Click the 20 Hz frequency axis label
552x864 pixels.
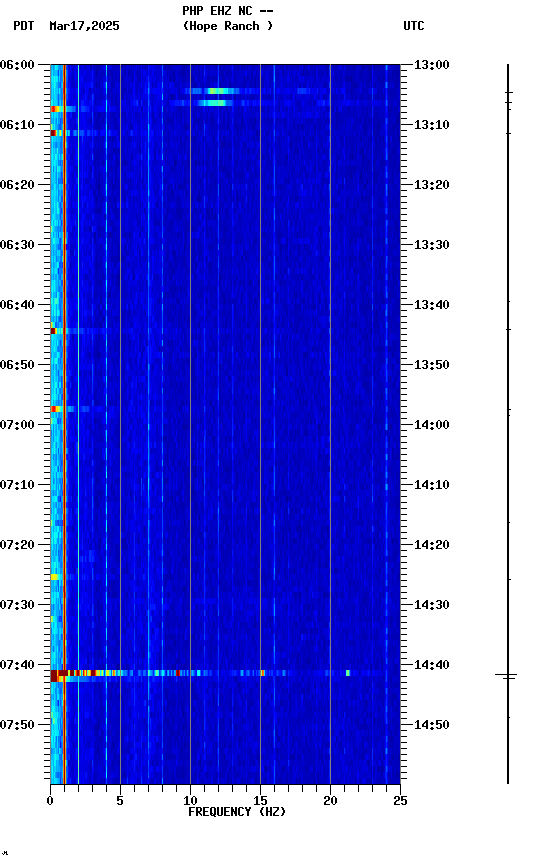coord(330,801)
